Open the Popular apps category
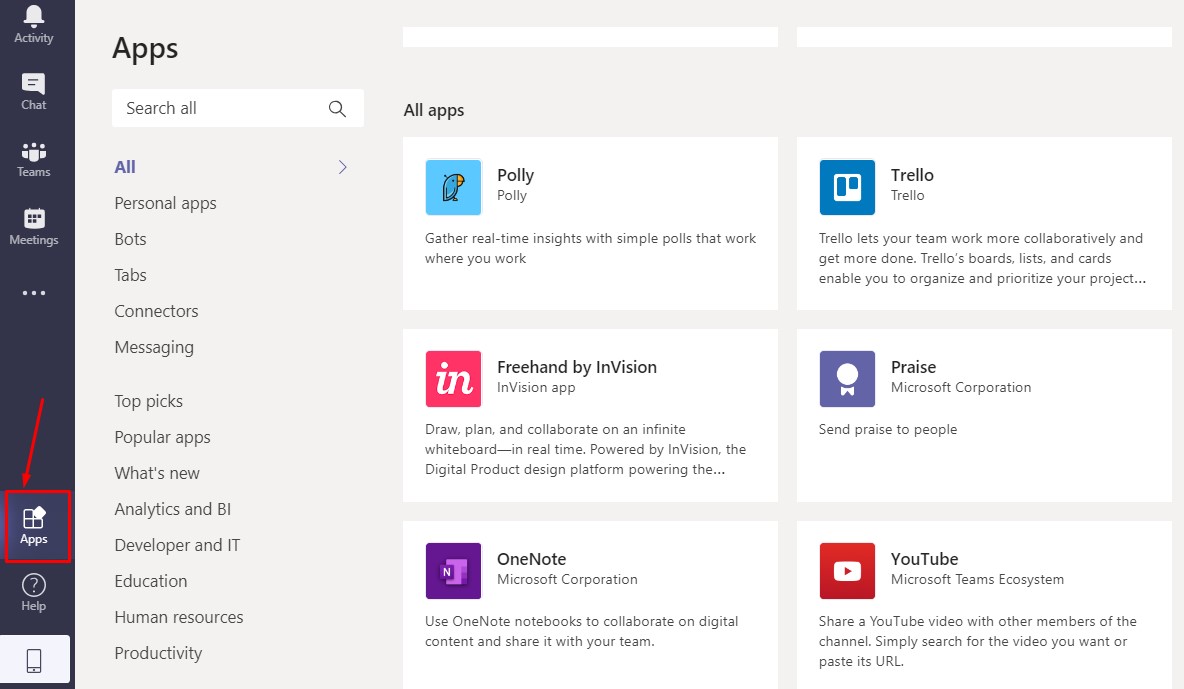This screenshot has width=1184, height=689. [162, 437]
